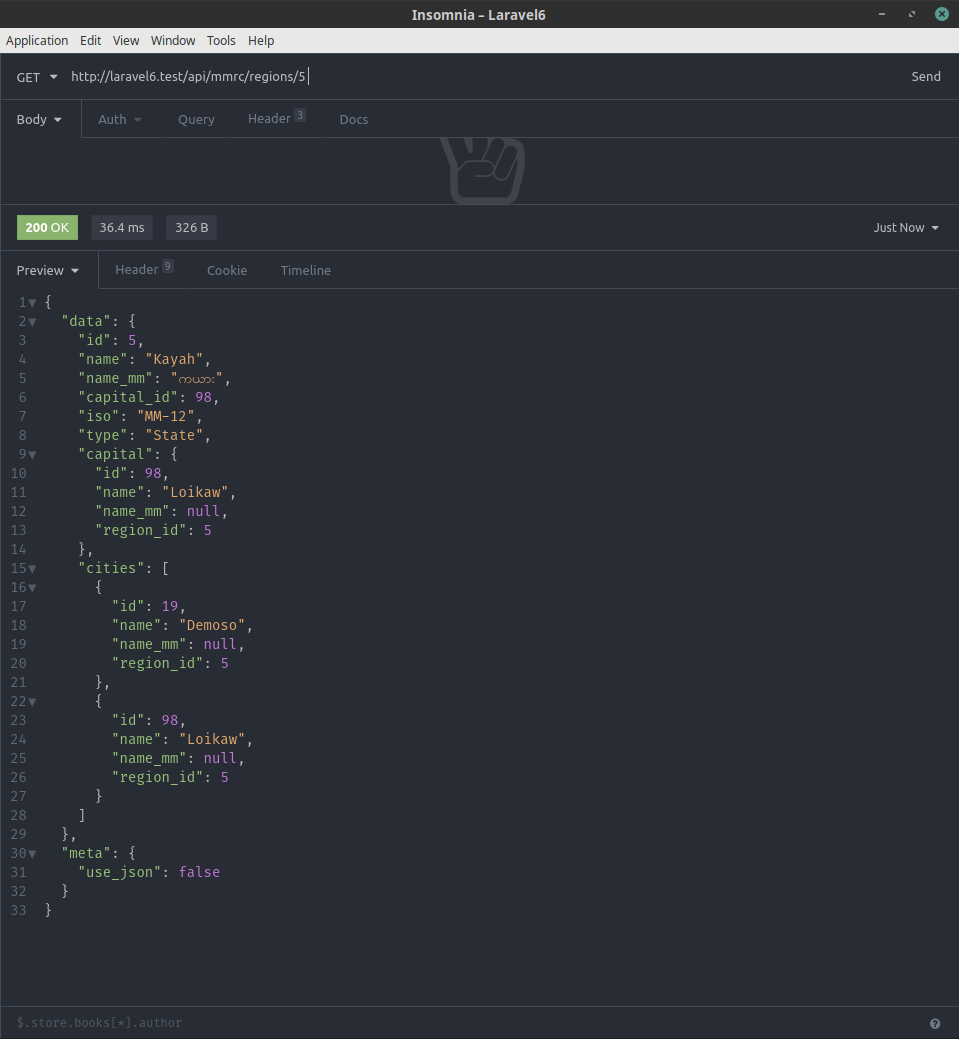Open the Docs tab

point(353,119)
